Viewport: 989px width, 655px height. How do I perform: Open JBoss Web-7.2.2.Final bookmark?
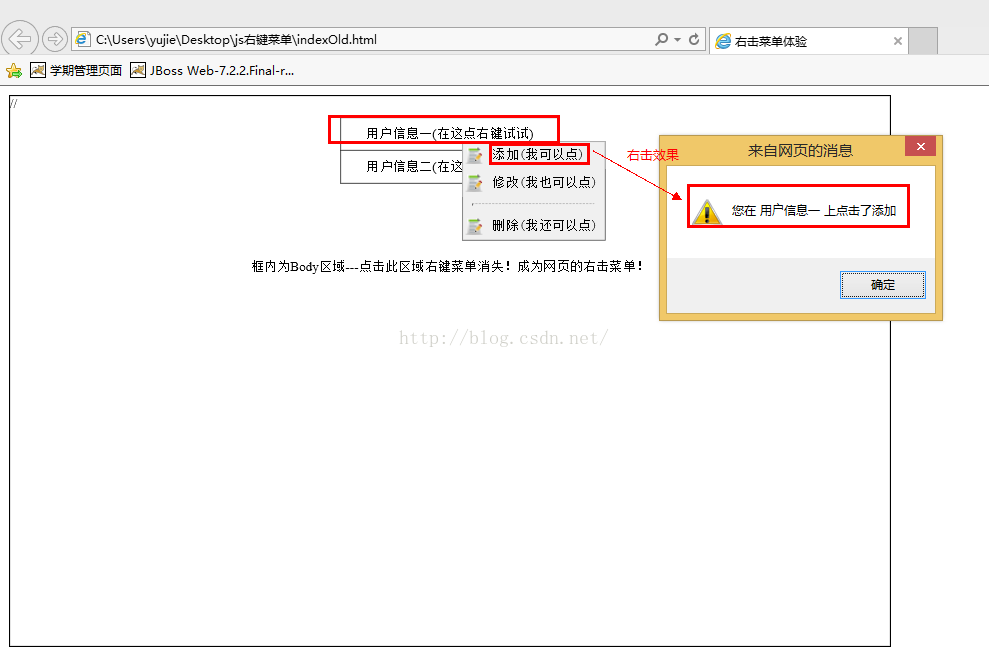(213, 71)
